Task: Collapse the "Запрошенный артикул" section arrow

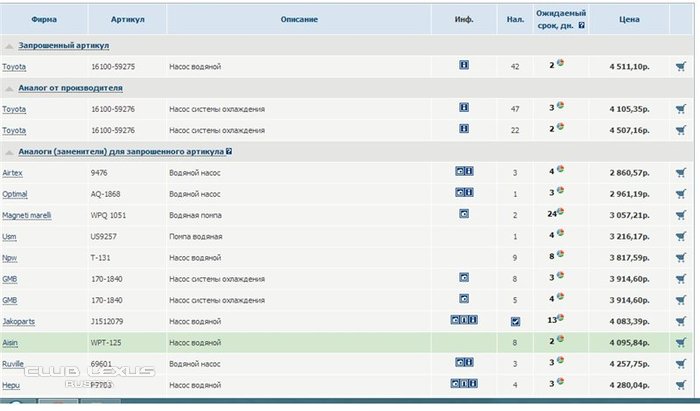Action: [x=9, y=46]
